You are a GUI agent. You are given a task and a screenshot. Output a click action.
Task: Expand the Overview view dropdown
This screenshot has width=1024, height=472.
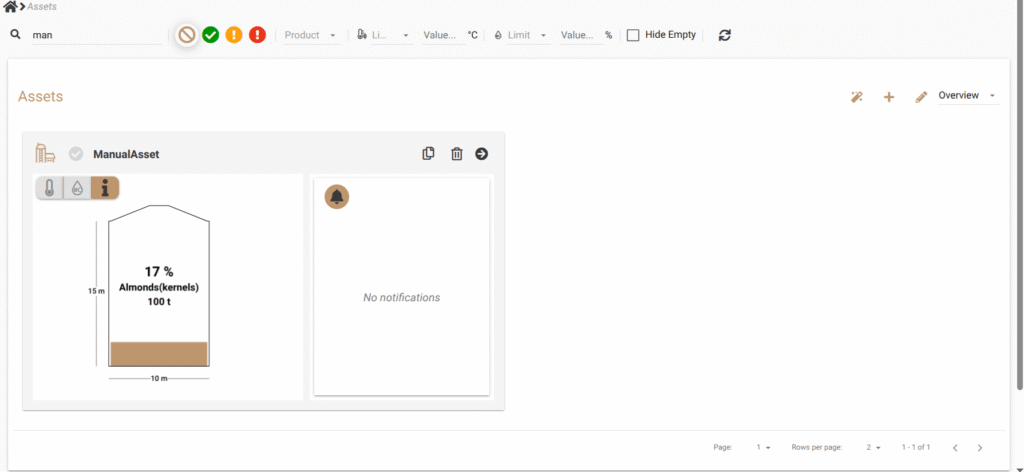pyautogui.click(x=967, y=96)
